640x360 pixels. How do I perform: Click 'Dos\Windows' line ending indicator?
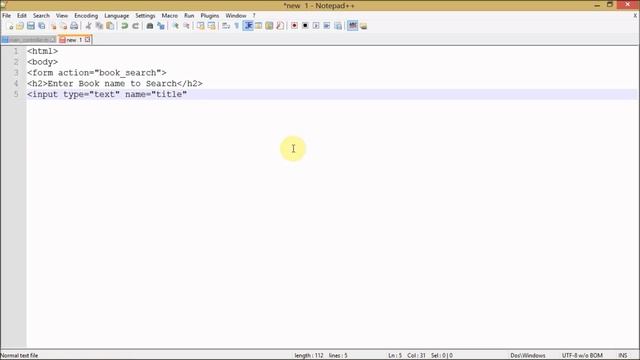click(527, 356)
